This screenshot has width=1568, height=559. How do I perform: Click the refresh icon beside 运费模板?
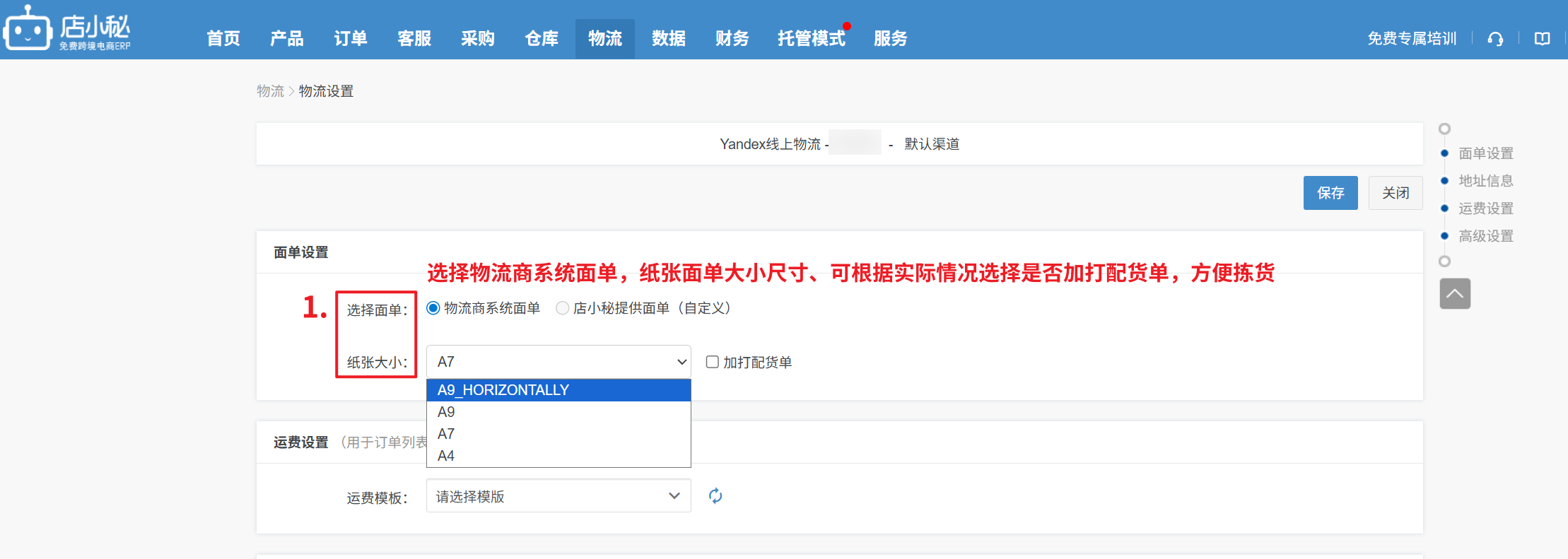point(715,496)
